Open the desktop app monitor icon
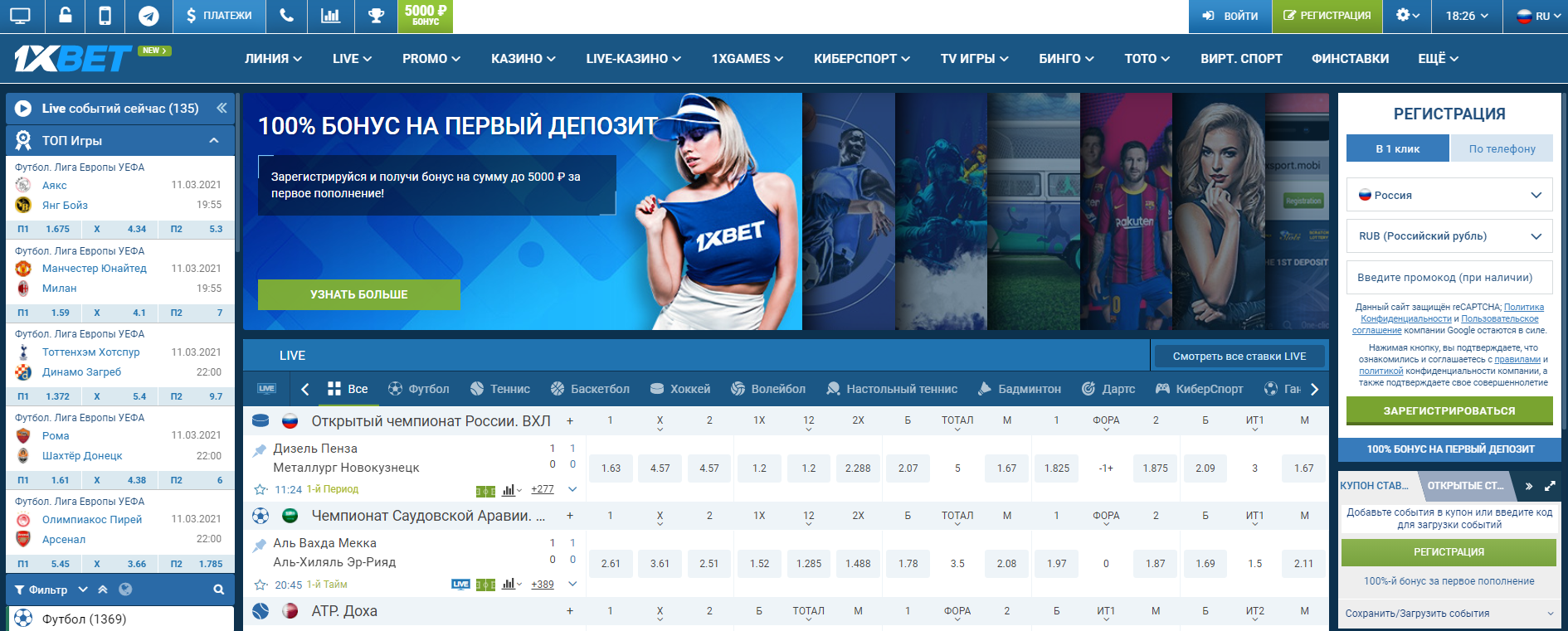1568x631 pixels. pyautogui.click(x=20, y=16)
